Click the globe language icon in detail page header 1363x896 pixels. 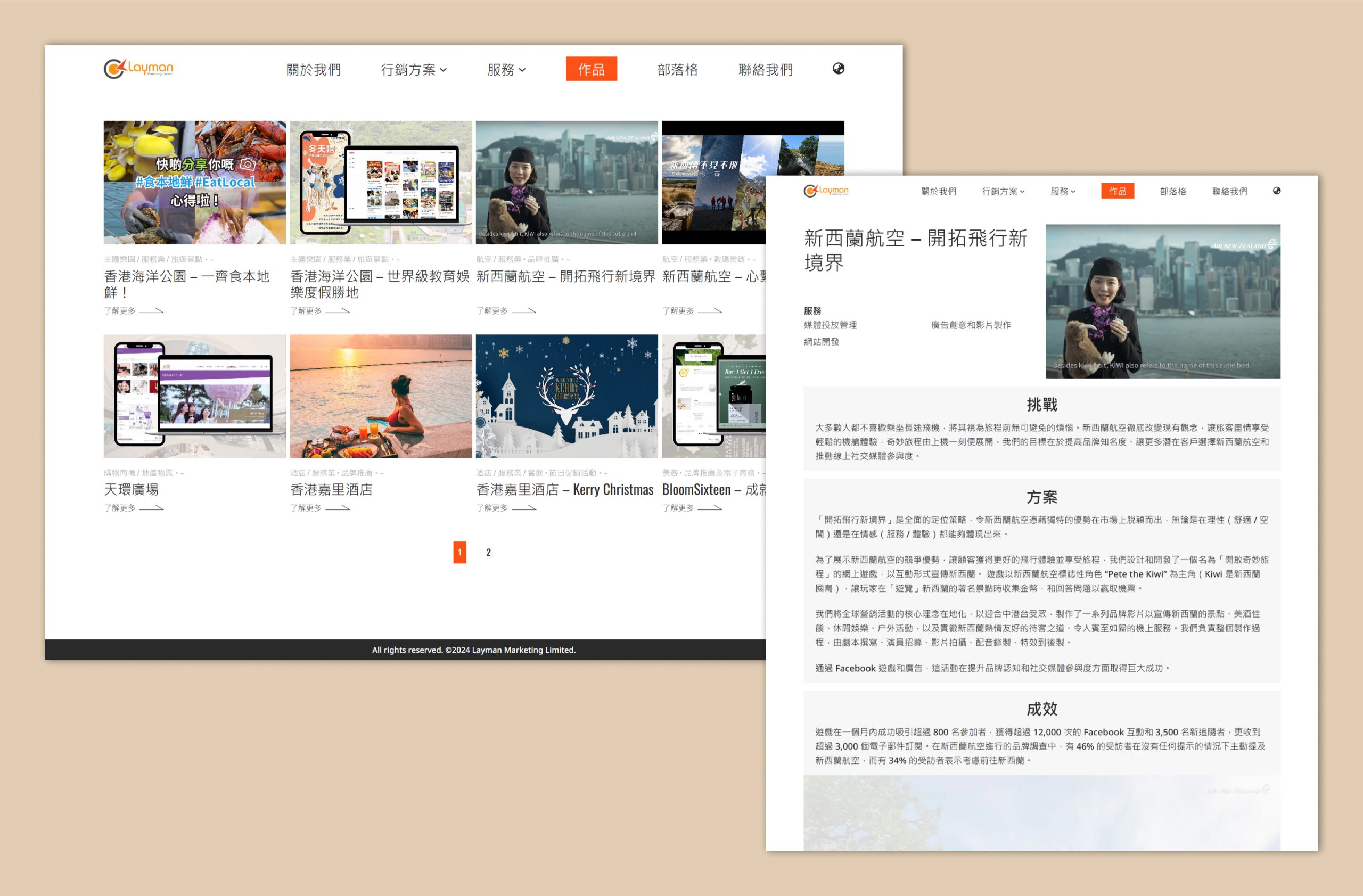(1277, 191)
